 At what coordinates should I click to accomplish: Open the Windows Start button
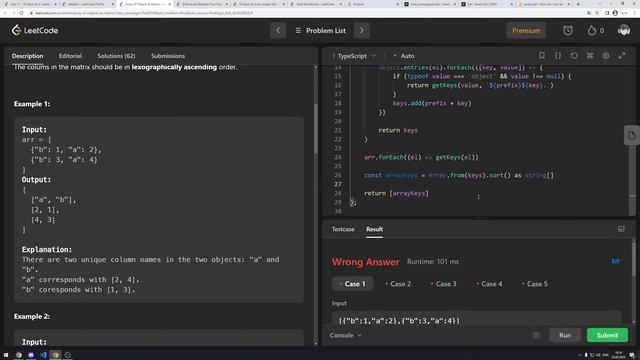[6, 355]
